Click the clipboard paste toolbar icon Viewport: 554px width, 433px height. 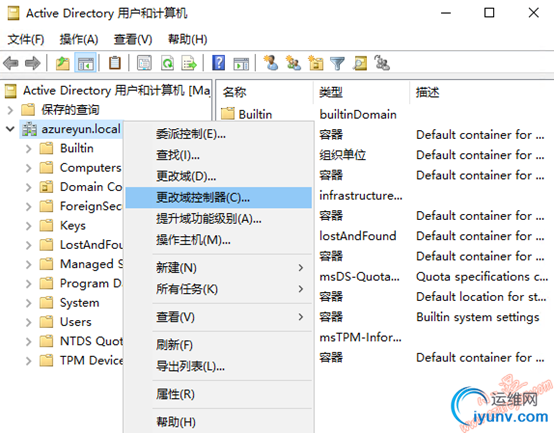(114, 64)
